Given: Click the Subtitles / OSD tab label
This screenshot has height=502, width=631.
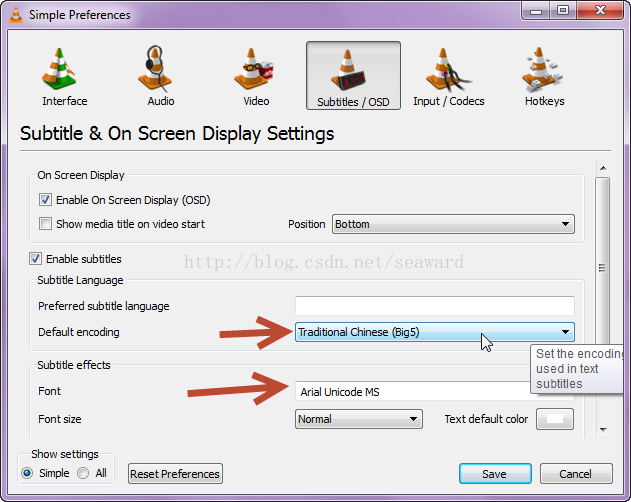Looking at the screenshot, I should (x=353, y=102).
